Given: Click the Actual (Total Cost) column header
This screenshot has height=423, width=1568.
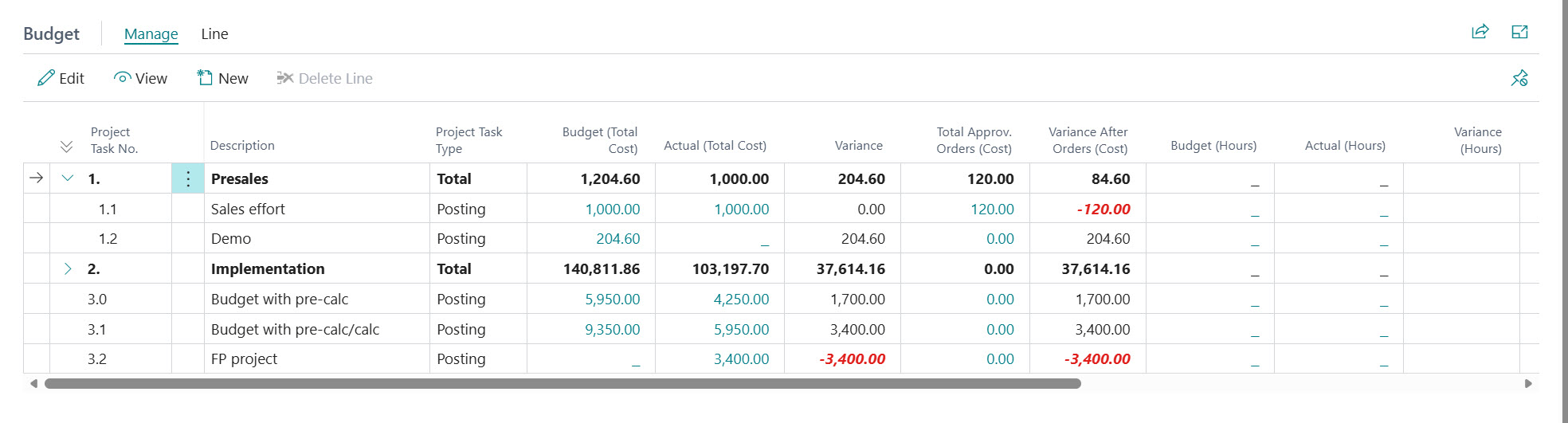Looking at the screenshot, I should click(715, 145).
